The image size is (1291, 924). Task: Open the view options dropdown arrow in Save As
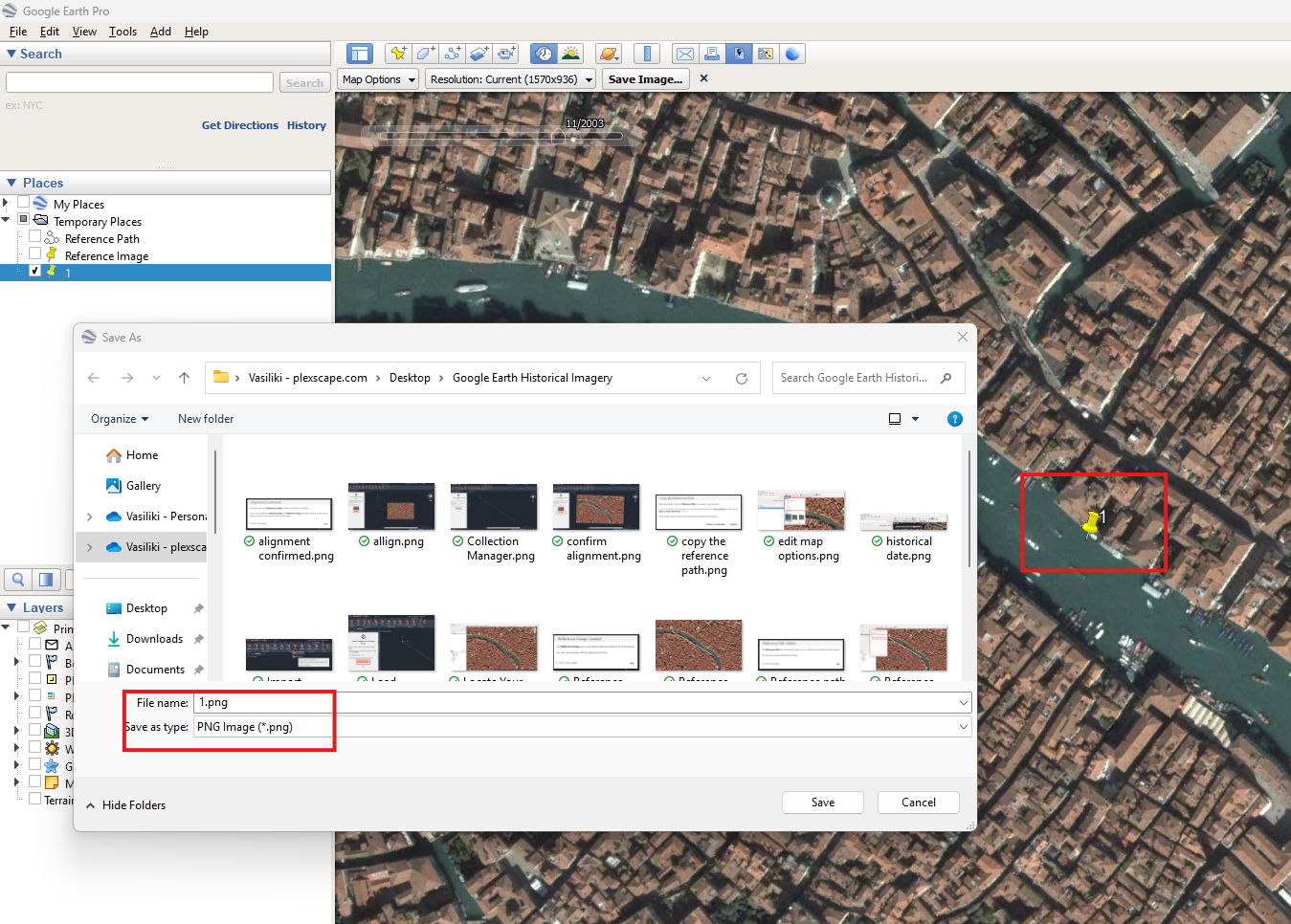pyautogui.click(x=915, y=419)
